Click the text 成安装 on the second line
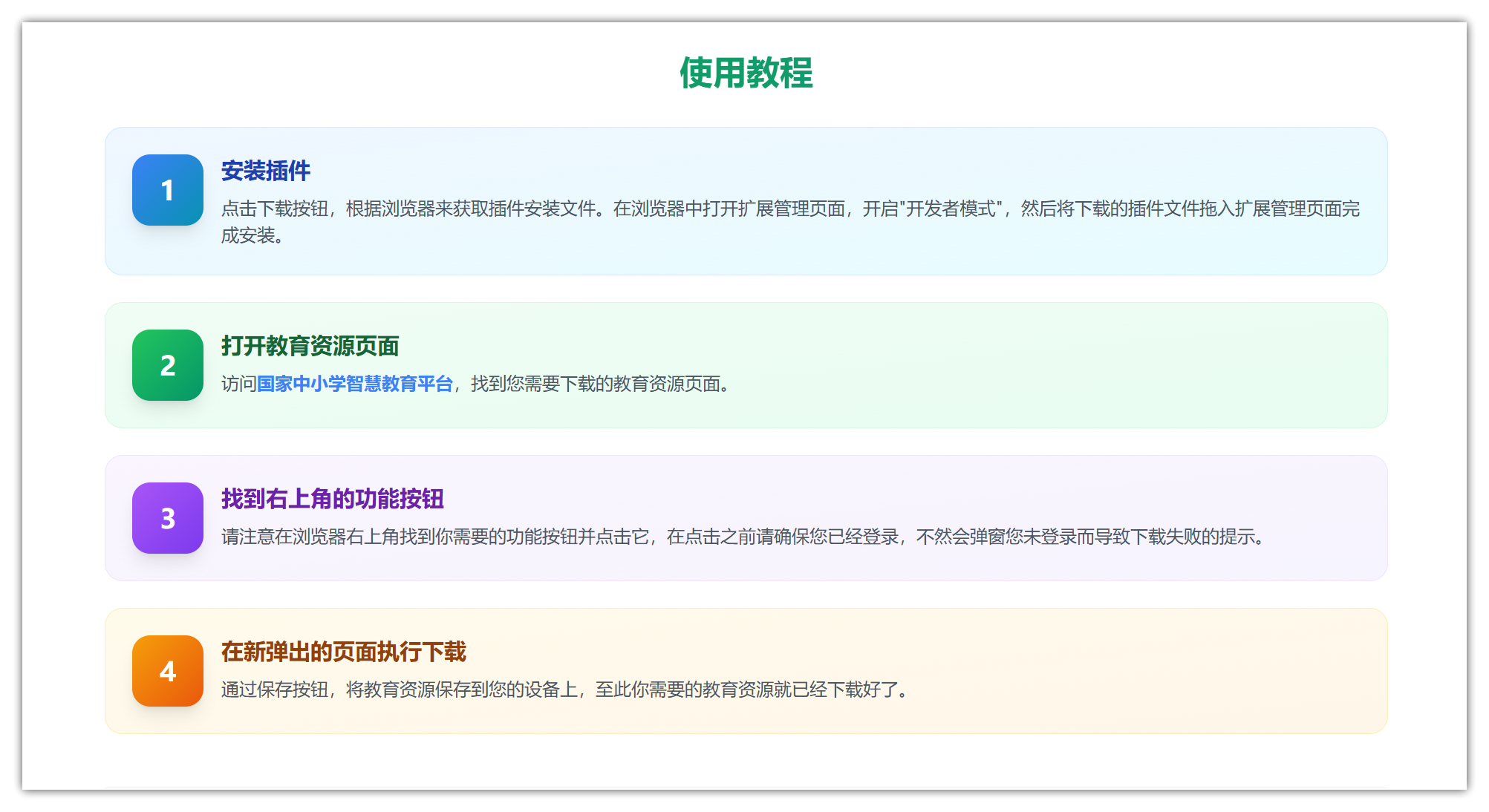 [248, 236]
